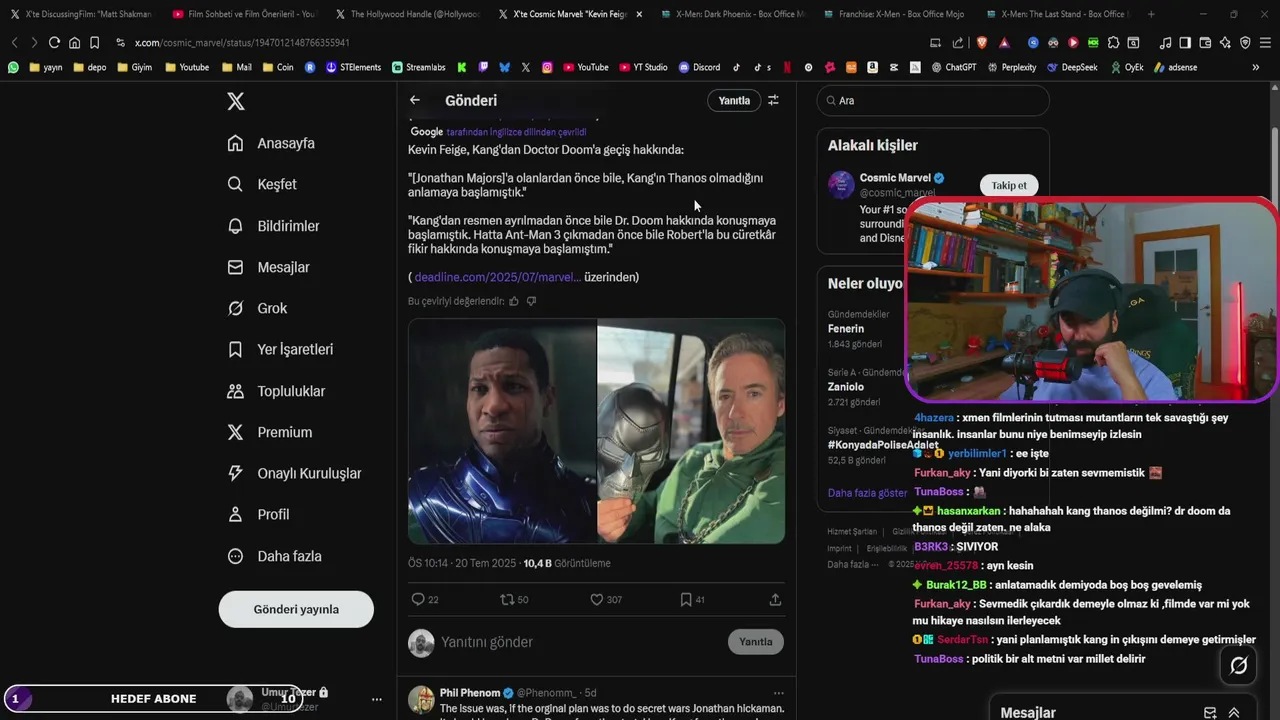Open reply sorting filter icon
Image resolution: width=1280 pixels, height=720 pixels.
(773, 100)
